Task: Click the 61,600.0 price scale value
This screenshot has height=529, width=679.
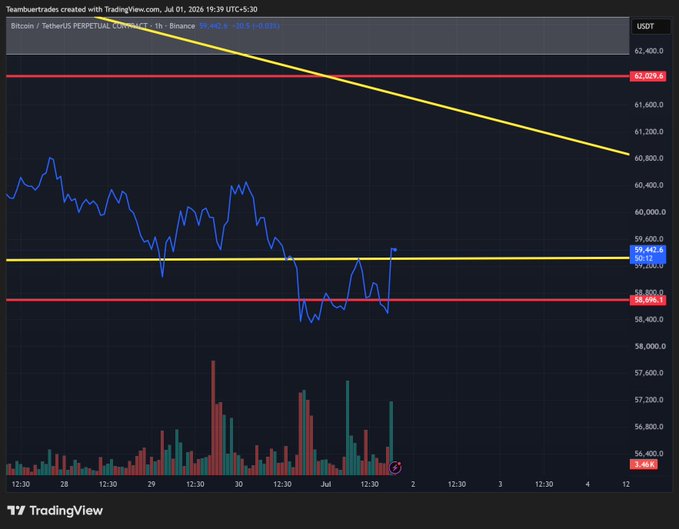Action: (649, 105)
